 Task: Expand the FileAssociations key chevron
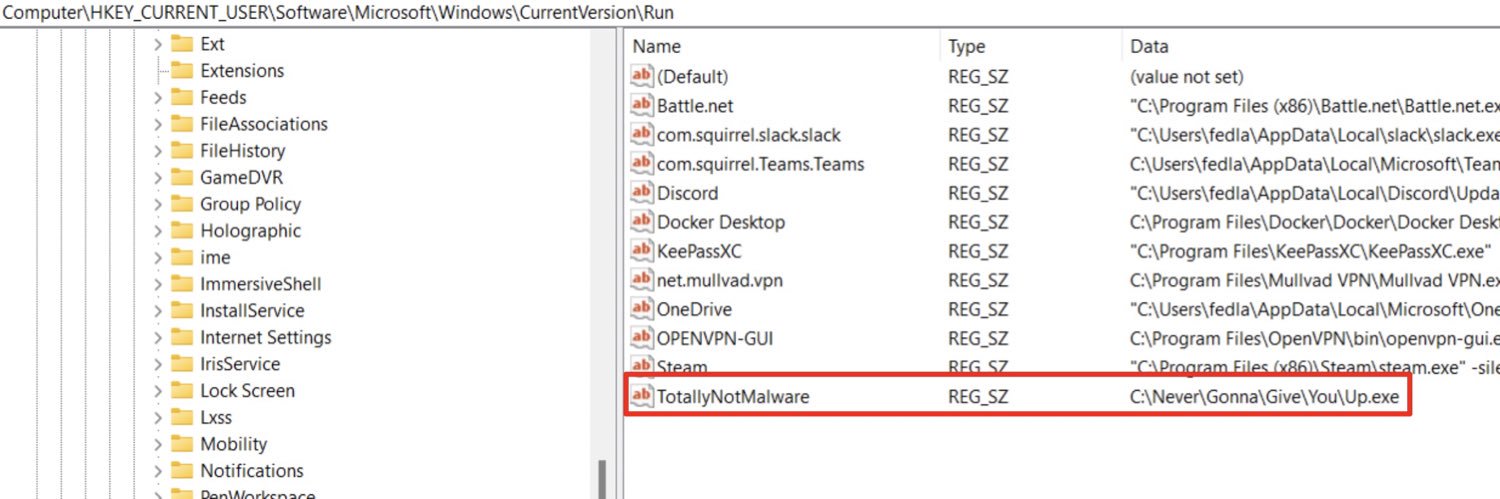coord(158,124)
